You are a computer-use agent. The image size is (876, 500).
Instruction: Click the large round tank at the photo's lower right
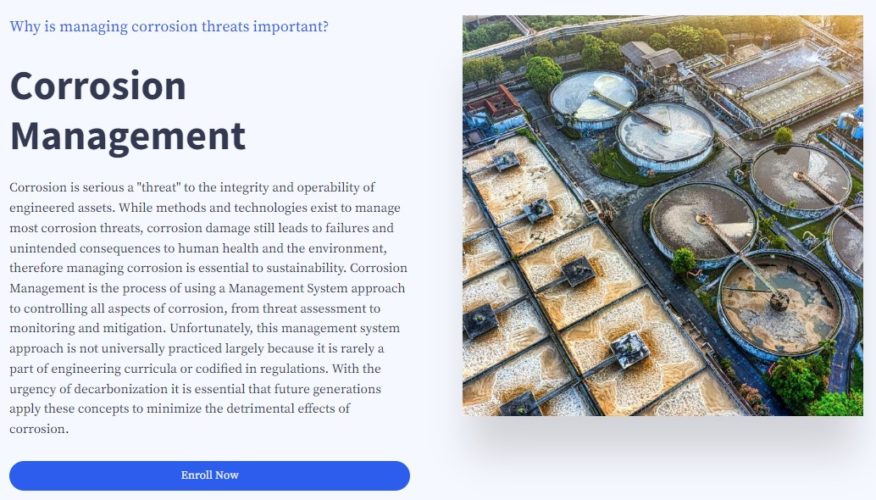779,305
